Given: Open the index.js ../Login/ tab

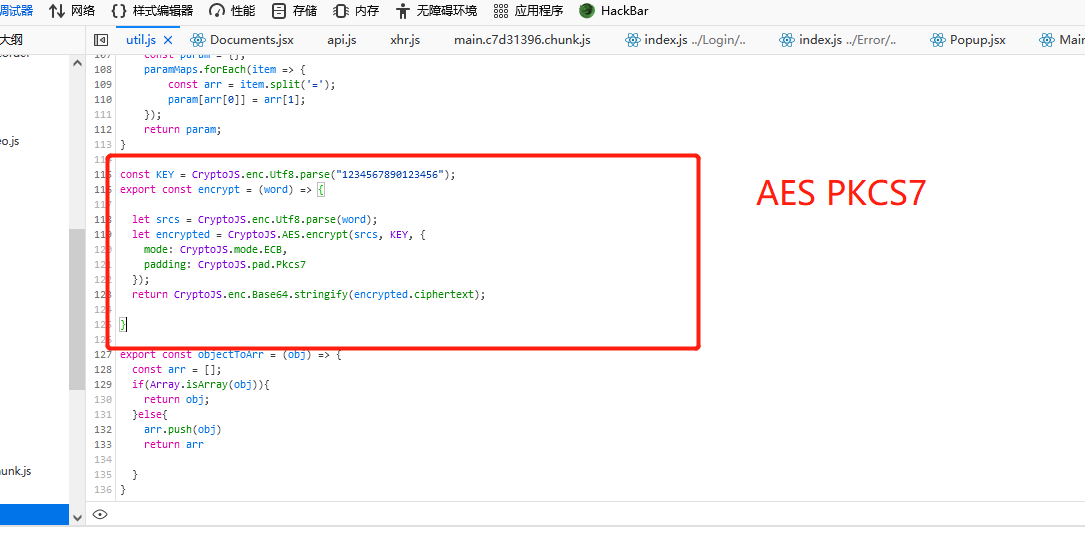Looking at the screenshot, I should (x=686, y=40).
